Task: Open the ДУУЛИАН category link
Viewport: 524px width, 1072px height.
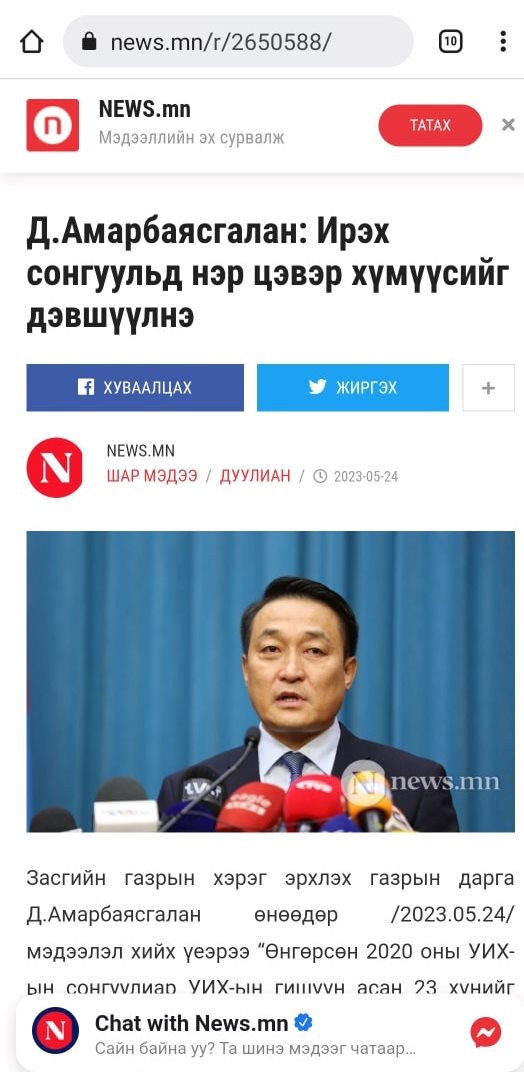Action: pyautogui.click(x=255, y=476)
